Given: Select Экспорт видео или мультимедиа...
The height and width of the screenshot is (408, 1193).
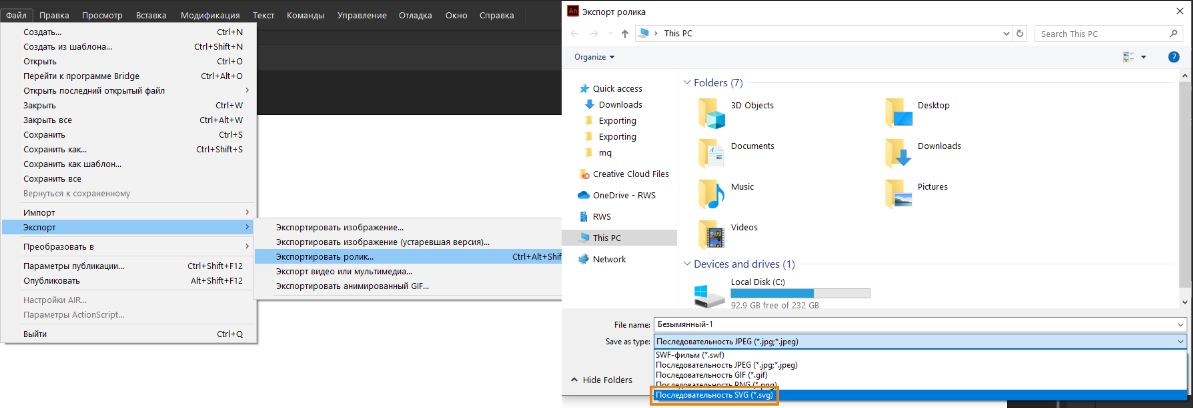Looking at the screenshot, I should point(408,272).
